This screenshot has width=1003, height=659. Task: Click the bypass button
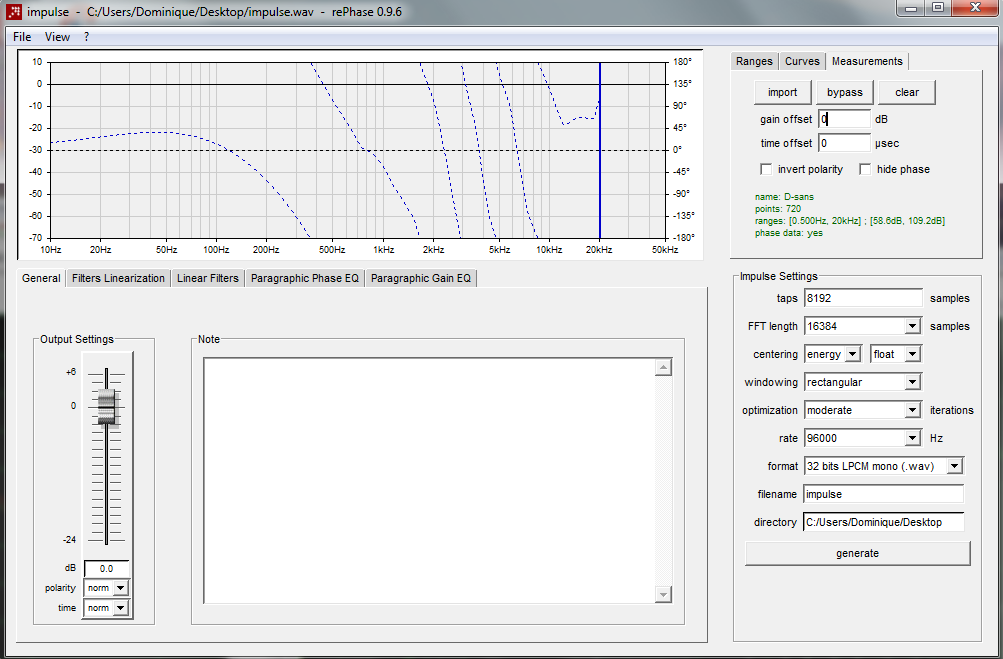(x=844, y=92)
